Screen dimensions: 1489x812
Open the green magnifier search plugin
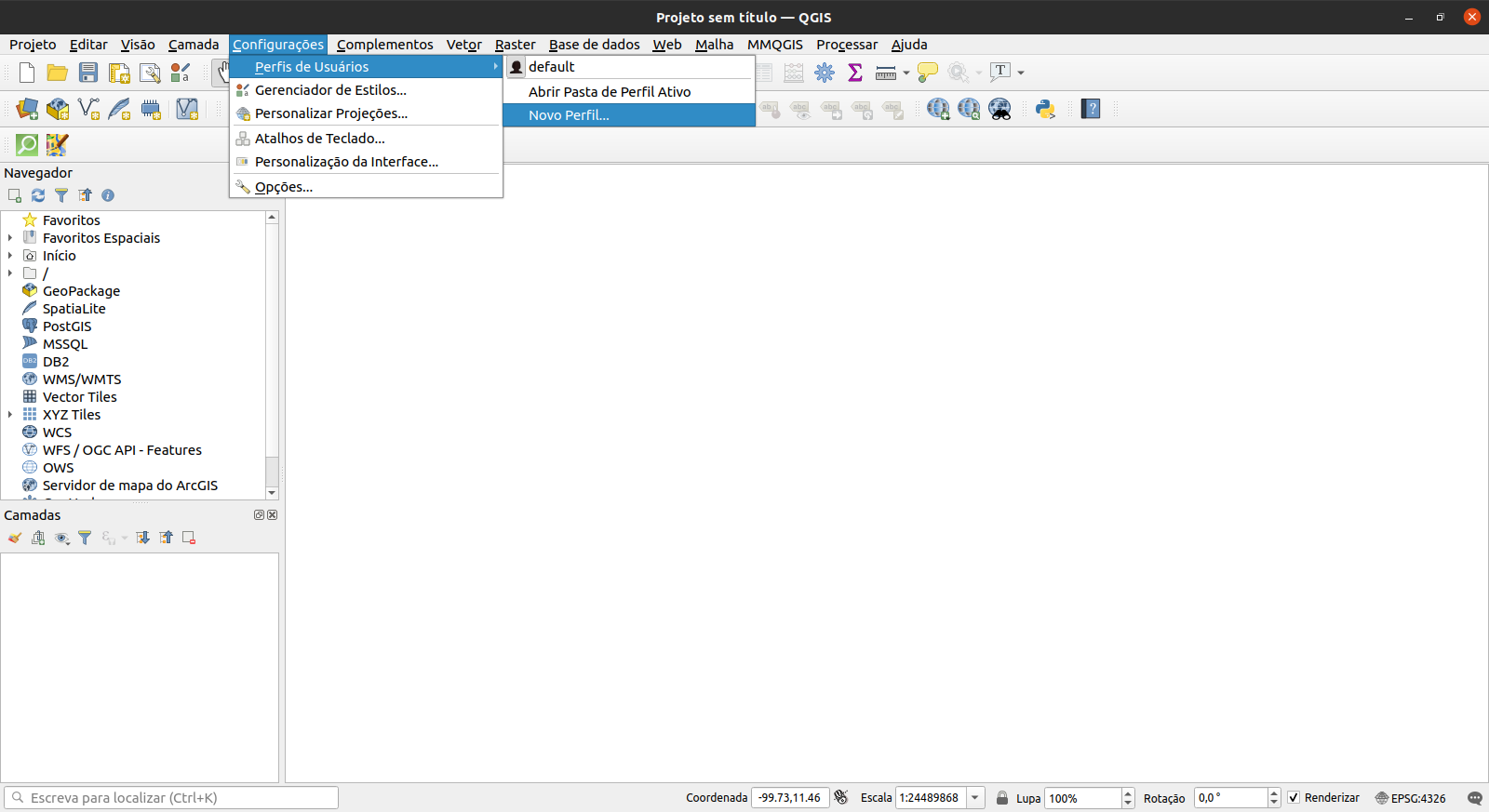[27, 144]
